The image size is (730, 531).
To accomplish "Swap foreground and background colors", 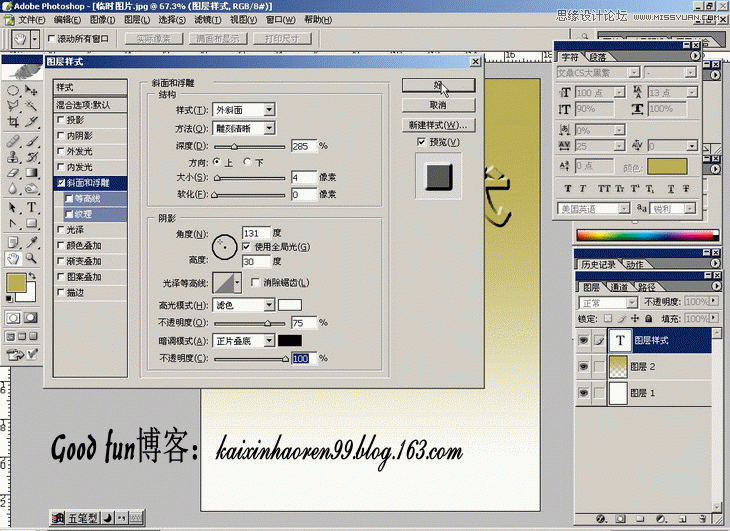I will pyautogui.click(x=32, y=276).
